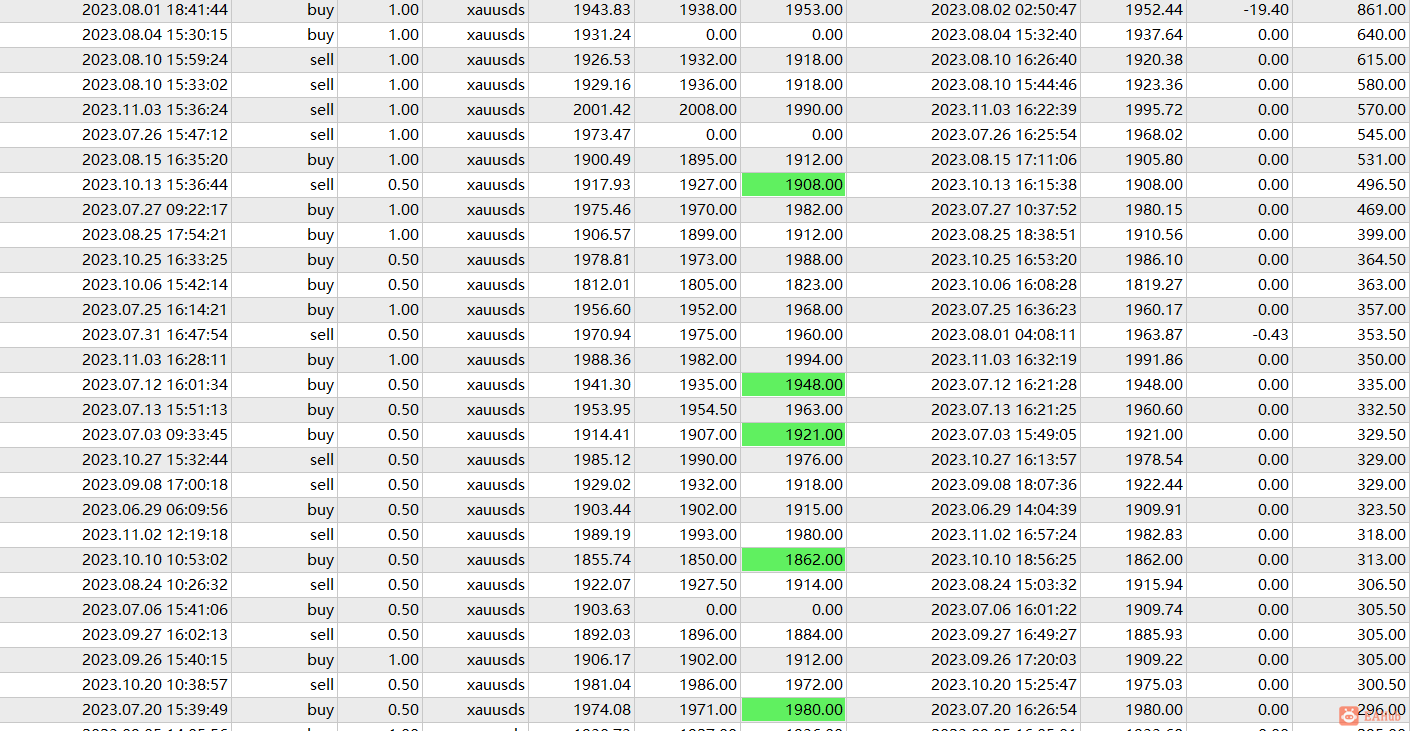Click open time 2023.07.26 15:47:12

155,135
